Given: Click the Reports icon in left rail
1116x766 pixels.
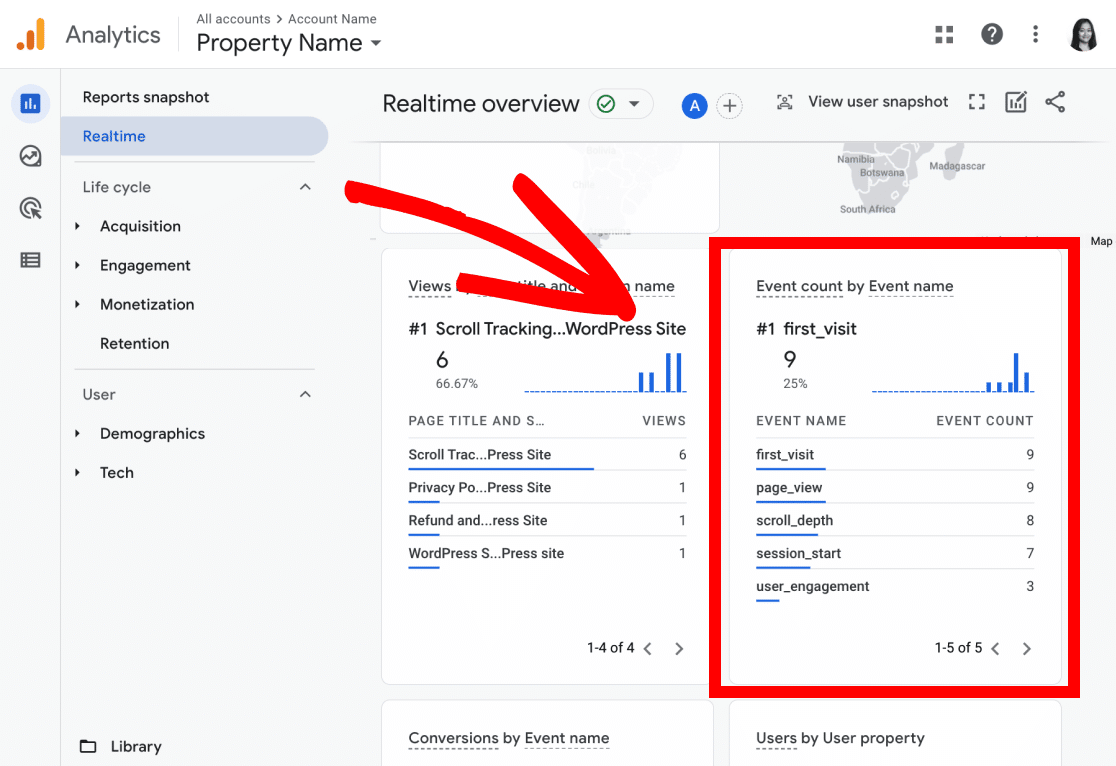Looking at the screenshot, I should point(30,103).
